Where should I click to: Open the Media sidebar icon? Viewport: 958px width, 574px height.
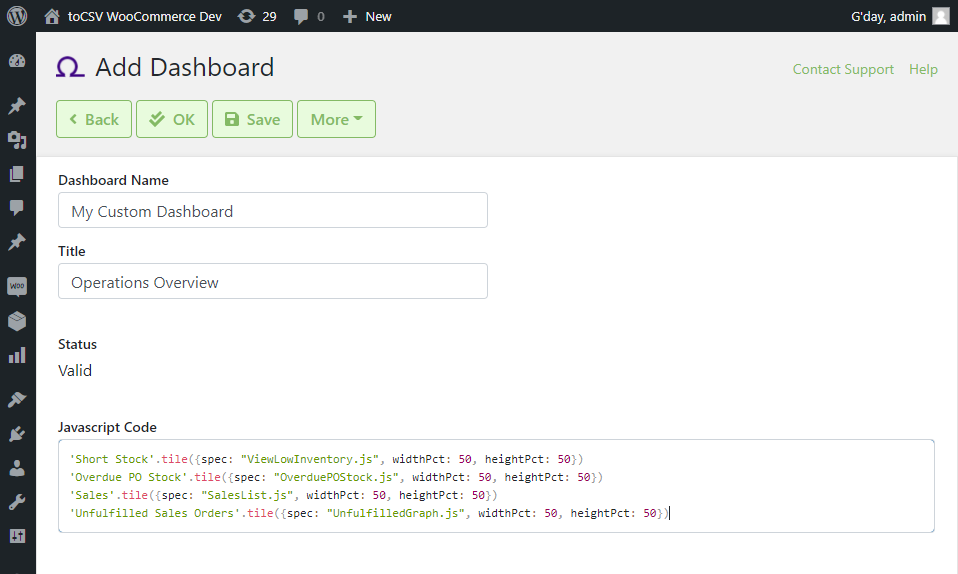click(17, 140)
